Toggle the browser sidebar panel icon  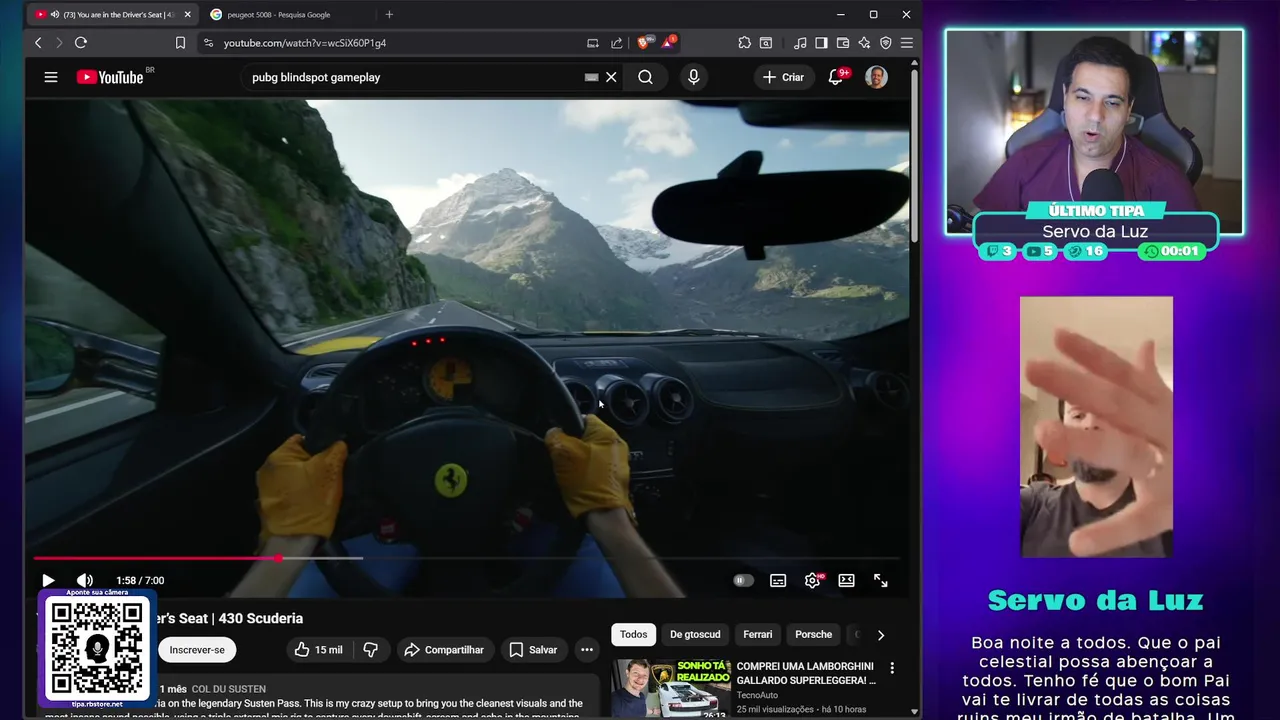821,43
